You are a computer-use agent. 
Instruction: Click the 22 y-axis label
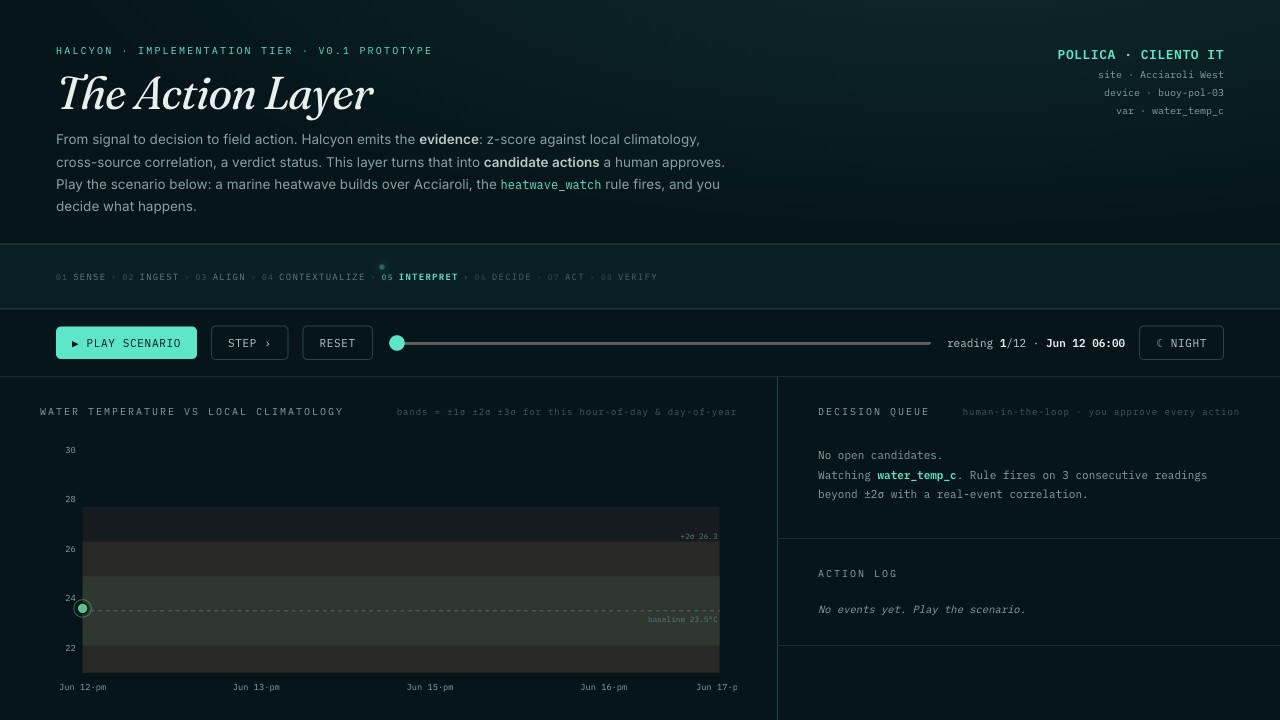[70, 648]
